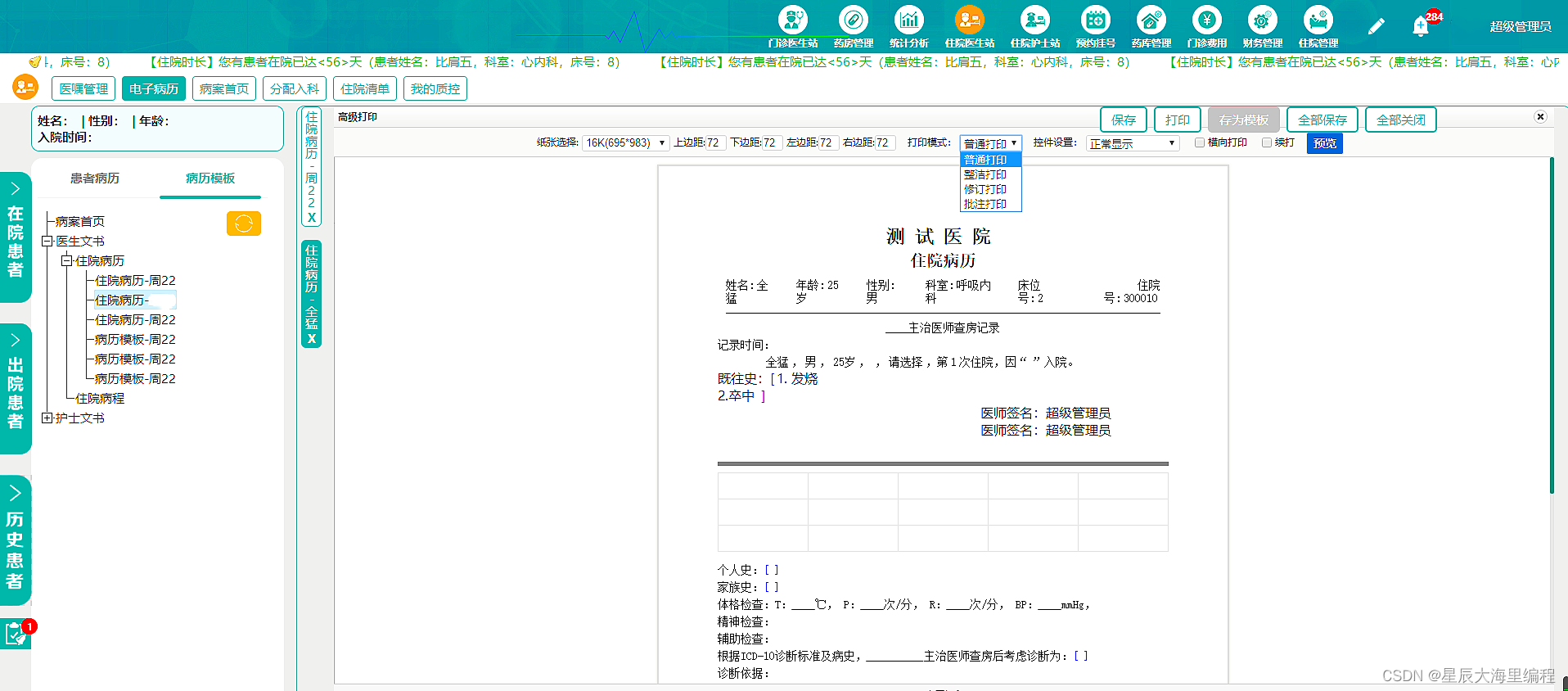The height and width of the screenshot is (691, 1568).
Task: Expand the 历史患者 side panel
Action: [16, 540]
